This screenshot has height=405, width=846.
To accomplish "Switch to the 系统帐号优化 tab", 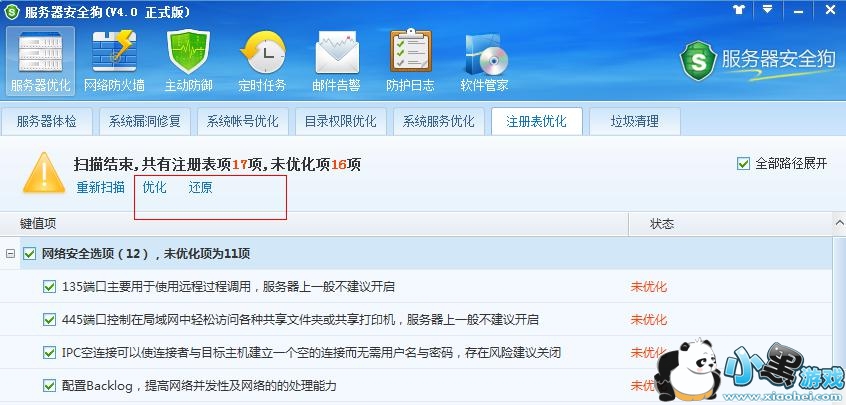I will click(243, 121).
